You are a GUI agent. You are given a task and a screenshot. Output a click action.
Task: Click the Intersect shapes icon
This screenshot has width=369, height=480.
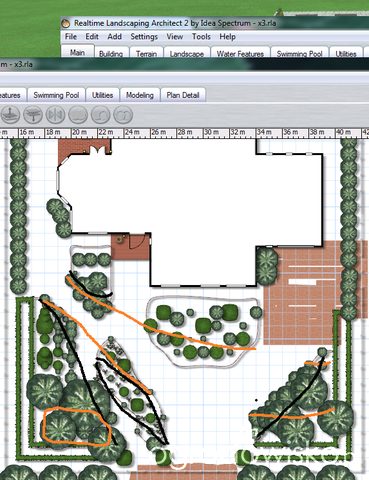[123, 115]
